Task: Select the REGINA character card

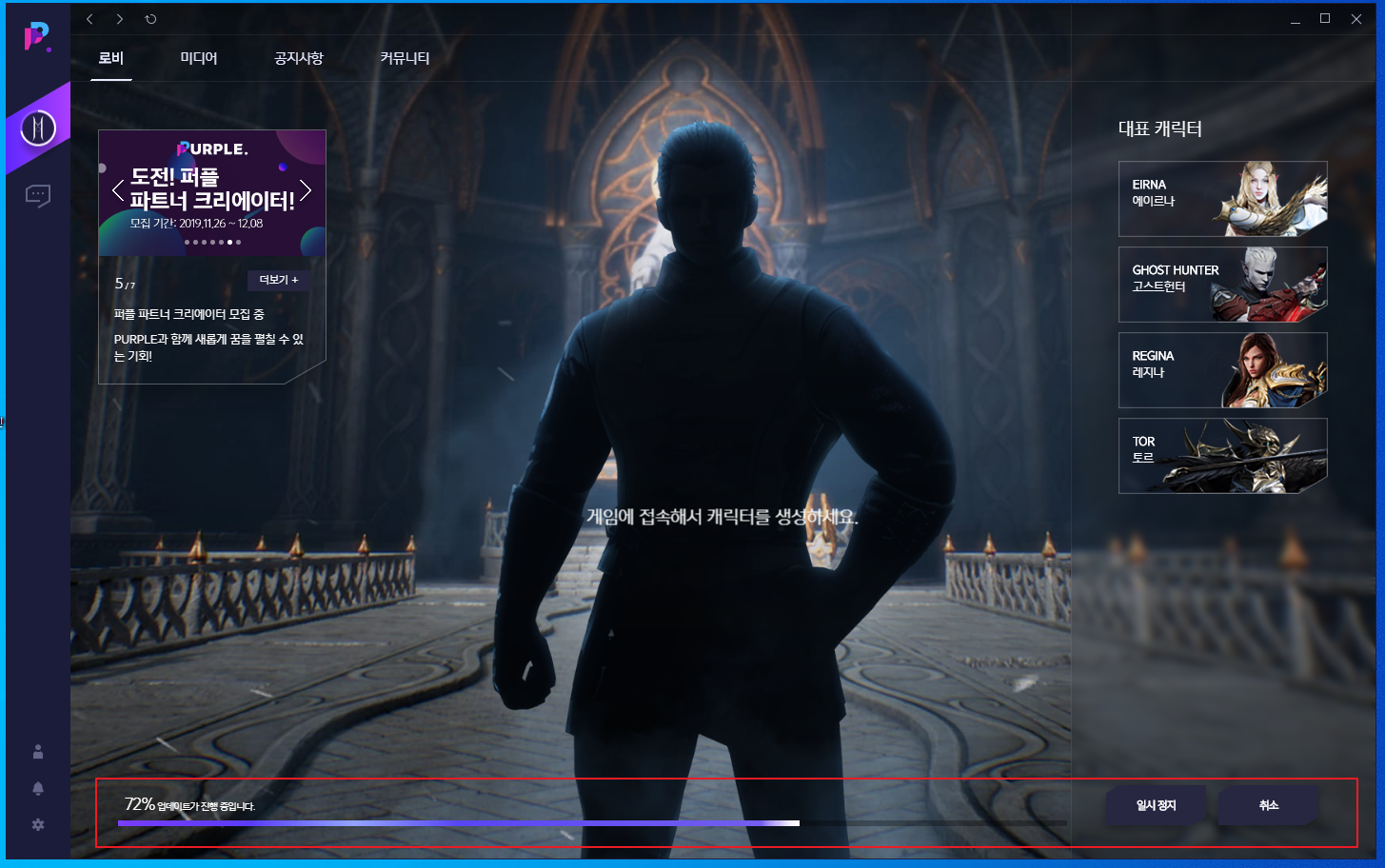Action: [1222, 370]
